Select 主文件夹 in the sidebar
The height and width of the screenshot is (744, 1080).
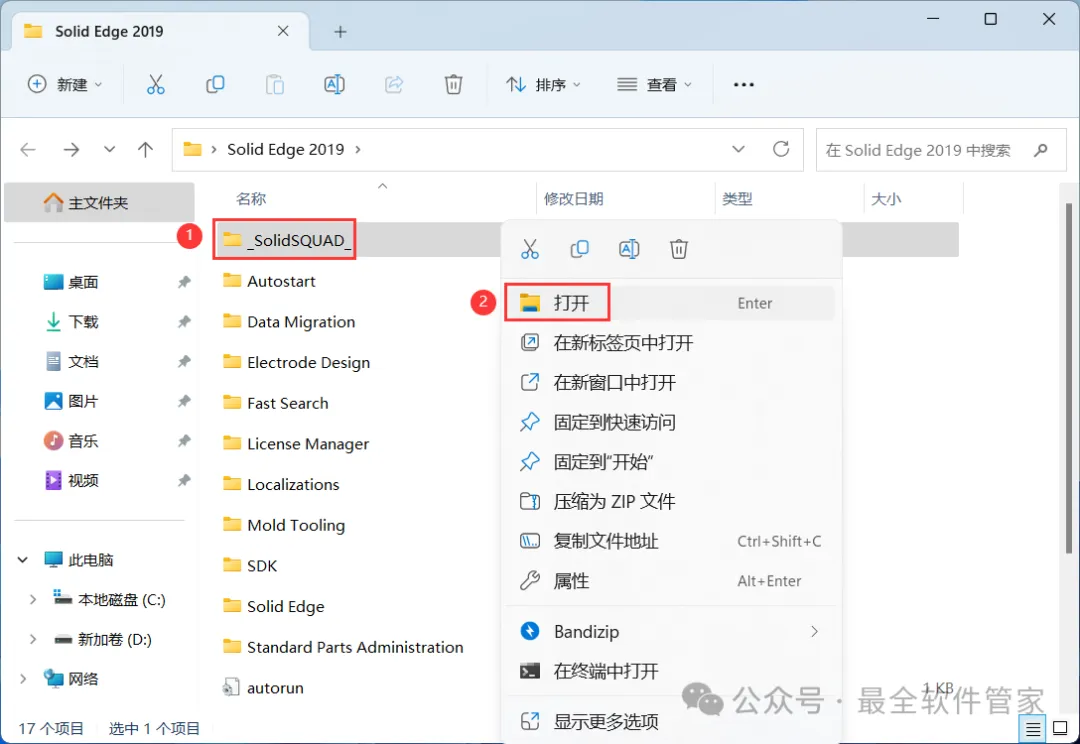pyautogui.click(x=99, y=203)
